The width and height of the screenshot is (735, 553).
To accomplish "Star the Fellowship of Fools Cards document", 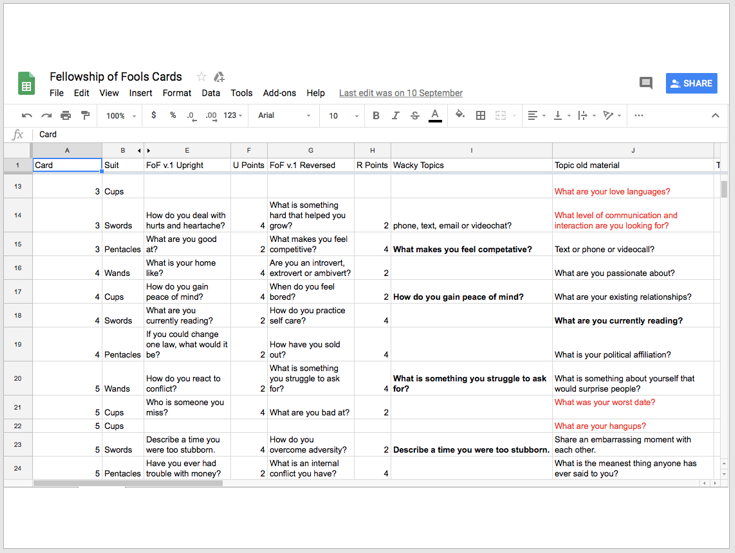I will (201, 77).
